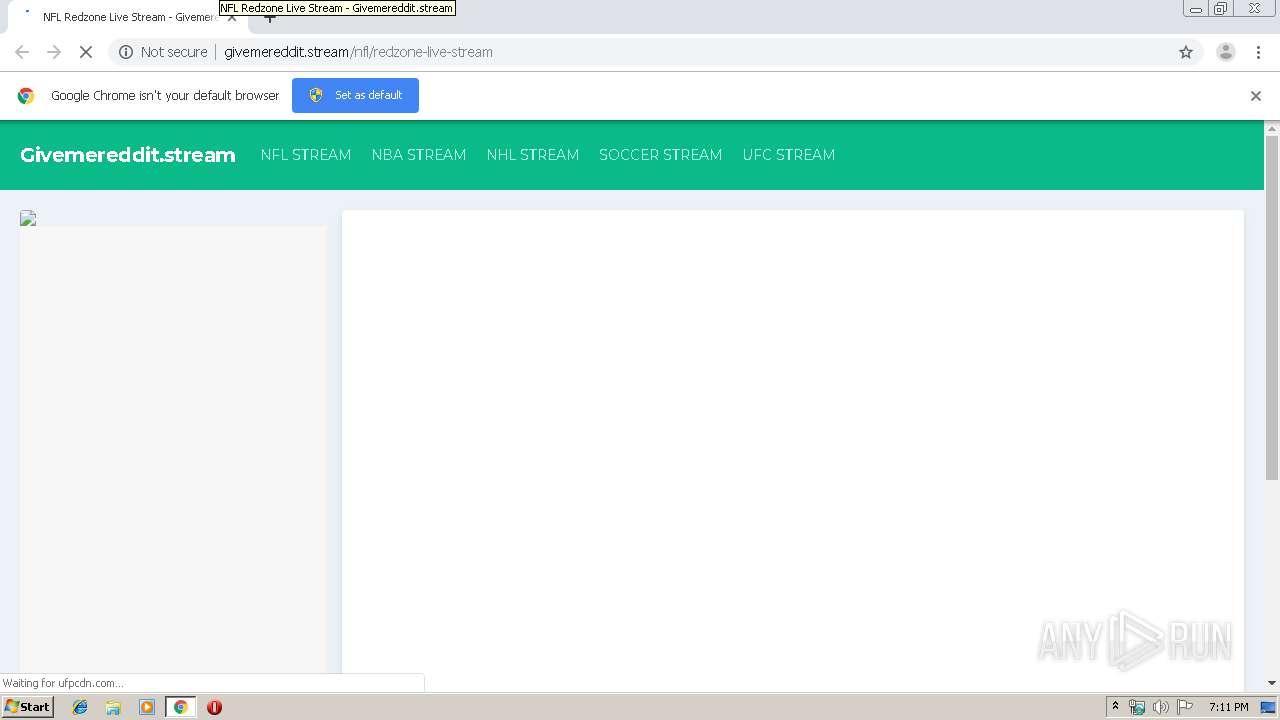Image resolution: width=1280 pixels, height=720 pixels.
Task: View site information for Not secure
Action: coord(163,52)
